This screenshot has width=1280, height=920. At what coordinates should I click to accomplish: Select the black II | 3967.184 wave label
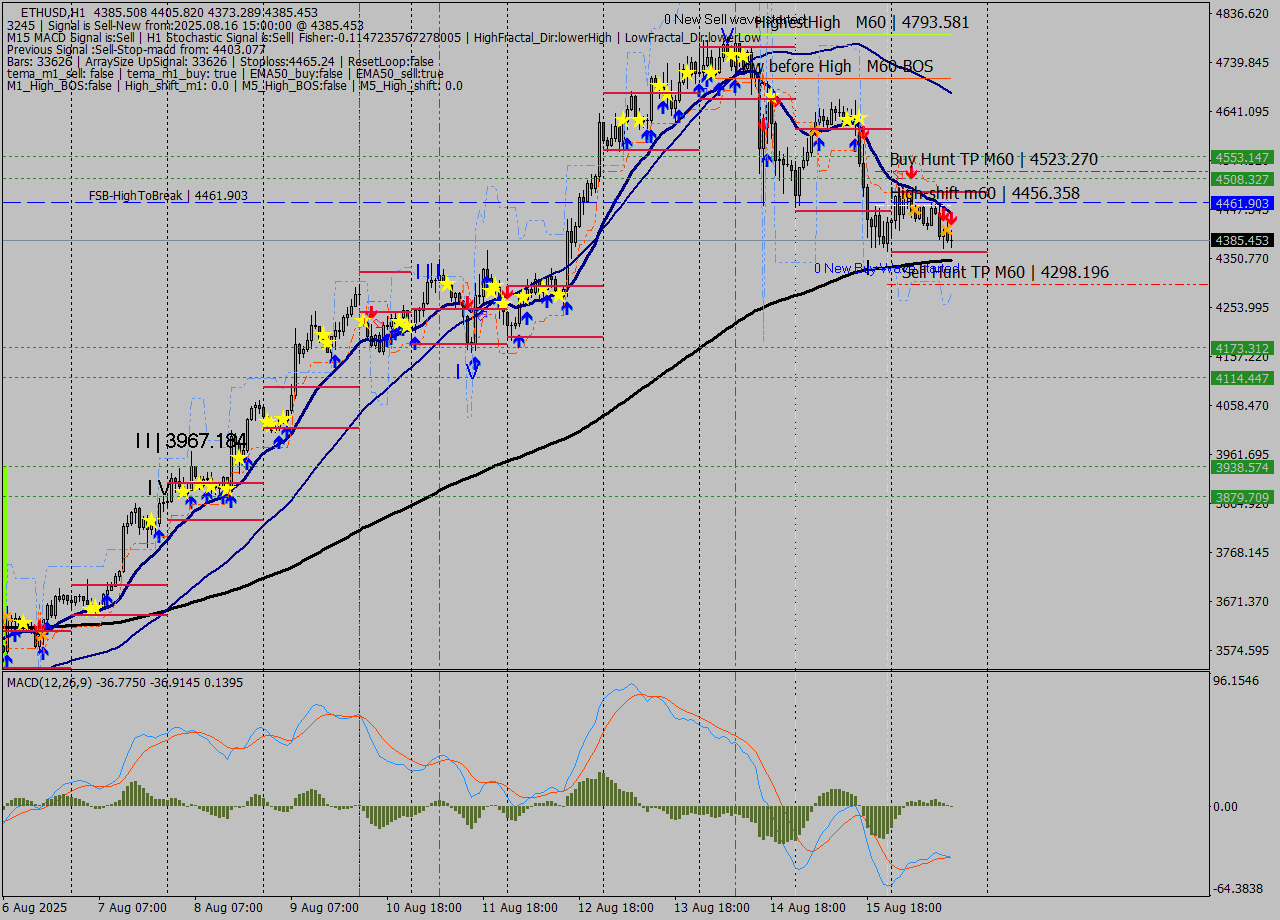point(191,440)
